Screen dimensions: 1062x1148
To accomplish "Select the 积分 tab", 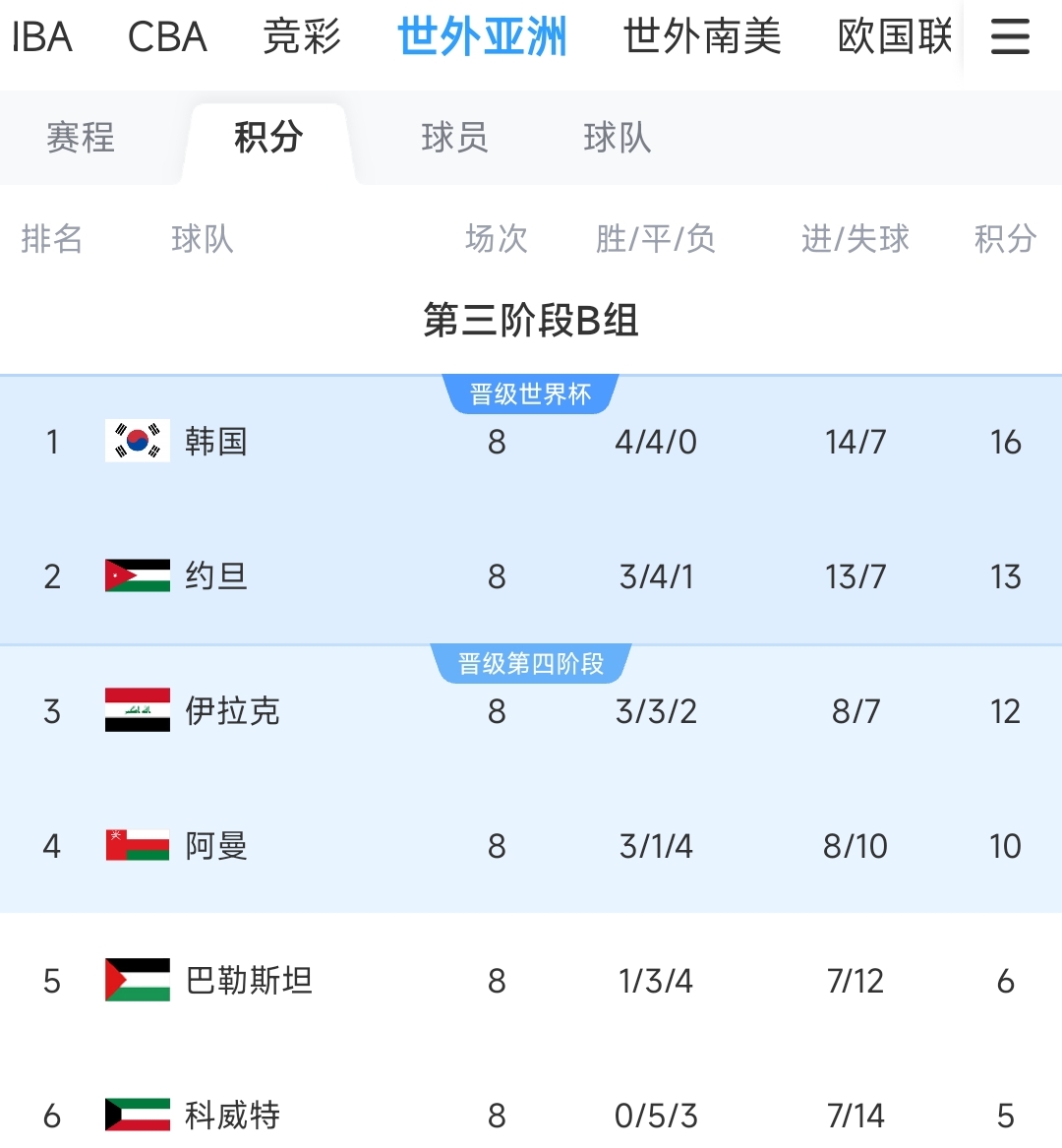I will tap(267, 138).
